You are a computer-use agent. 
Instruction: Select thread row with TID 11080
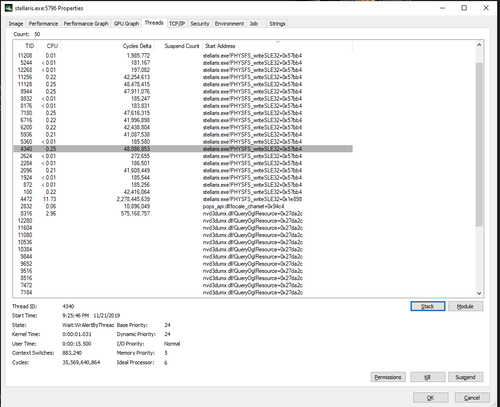(x=183, y=235)
